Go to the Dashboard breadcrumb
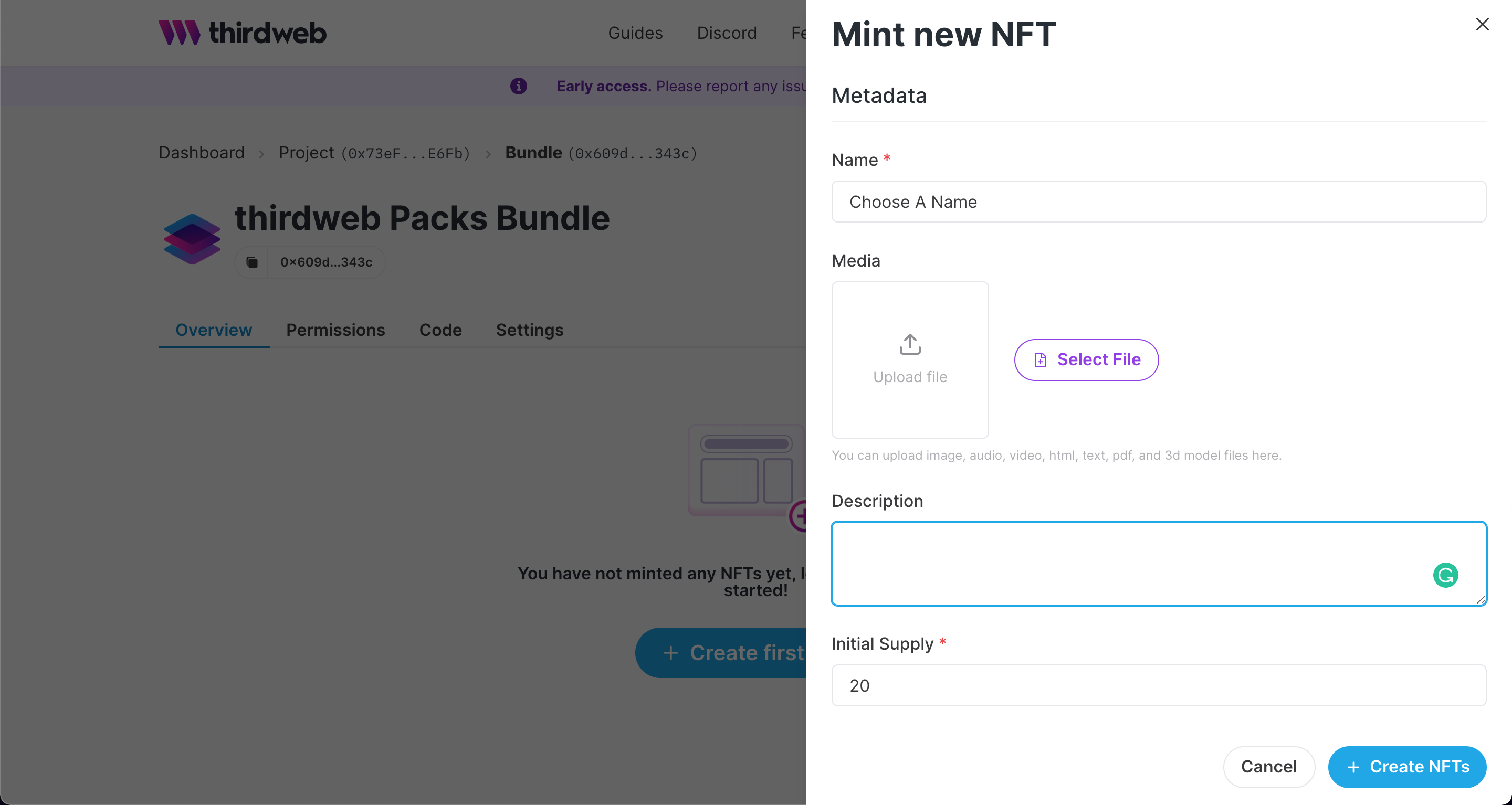This screenshot has height=805, width=1512. pyautogui.click(x=201, y=153)
